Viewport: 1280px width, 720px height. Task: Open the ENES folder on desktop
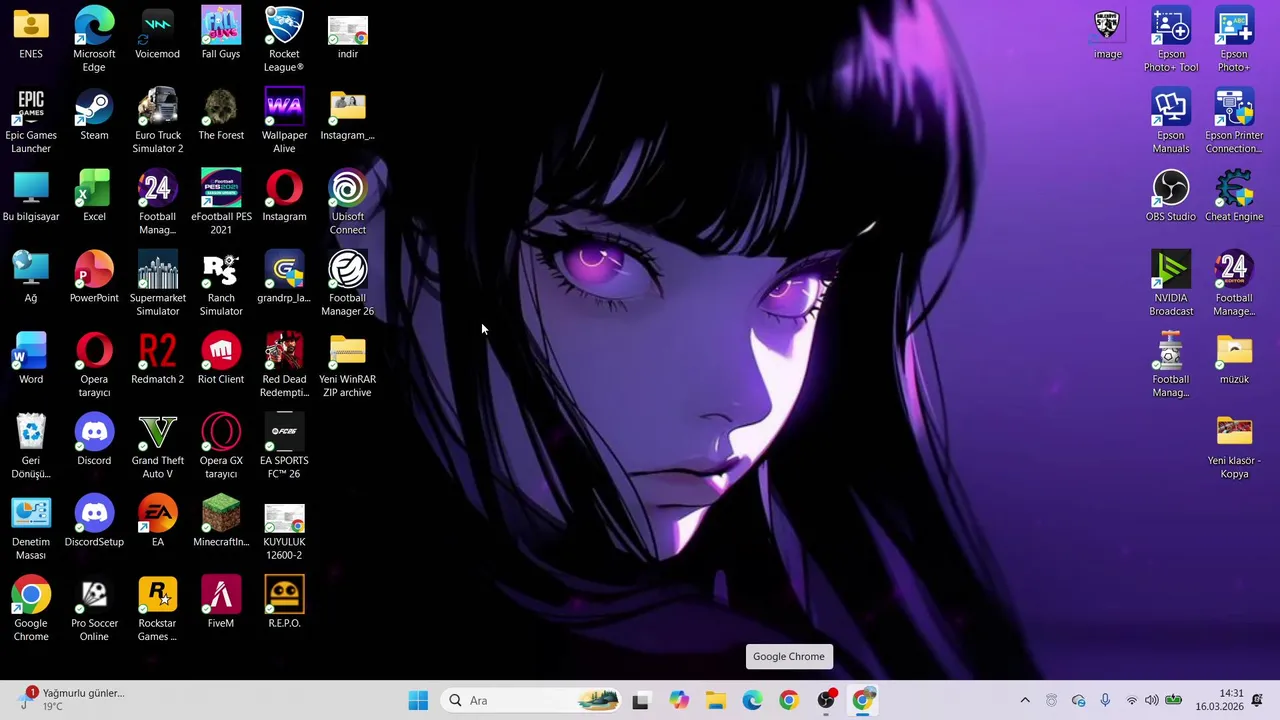[31, 34]
